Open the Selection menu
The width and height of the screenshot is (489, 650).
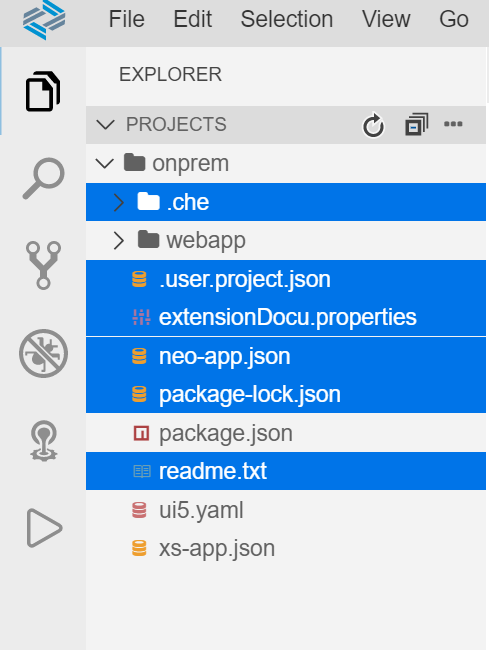coord(287,19)
